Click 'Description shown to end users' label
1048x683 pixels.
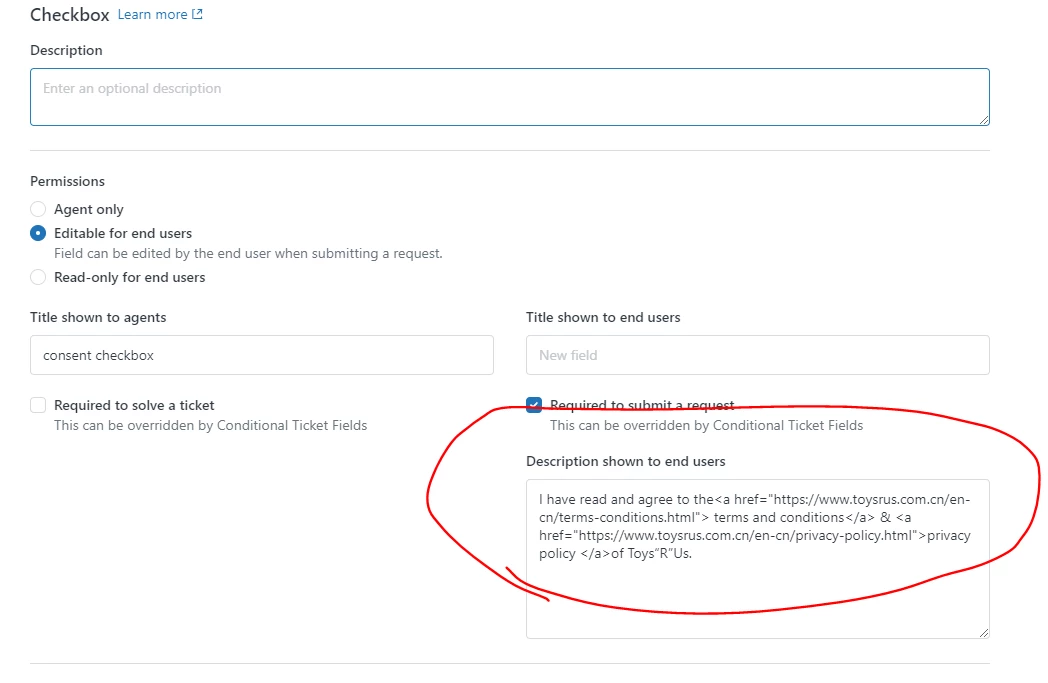pyautogui.click(x=626, y=461)
